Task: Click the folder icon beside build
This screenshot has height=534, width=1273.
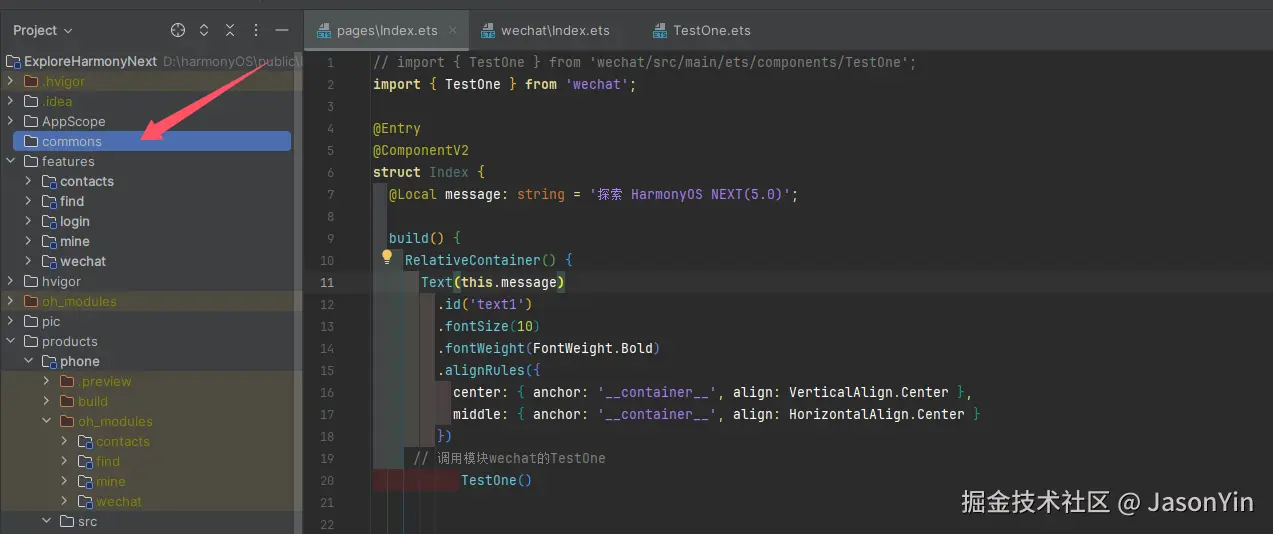Action: (x=67, y=401)
